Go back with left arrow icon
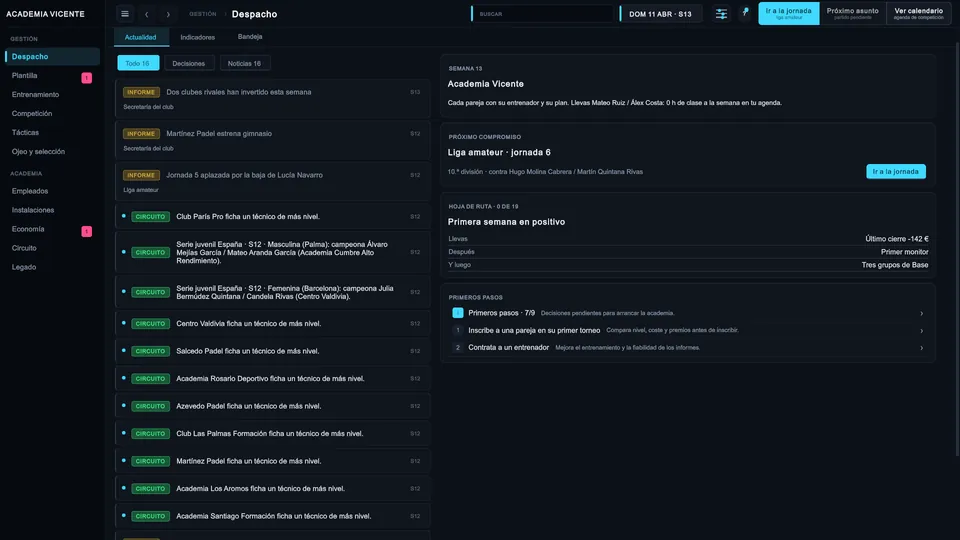 [146, 14]
